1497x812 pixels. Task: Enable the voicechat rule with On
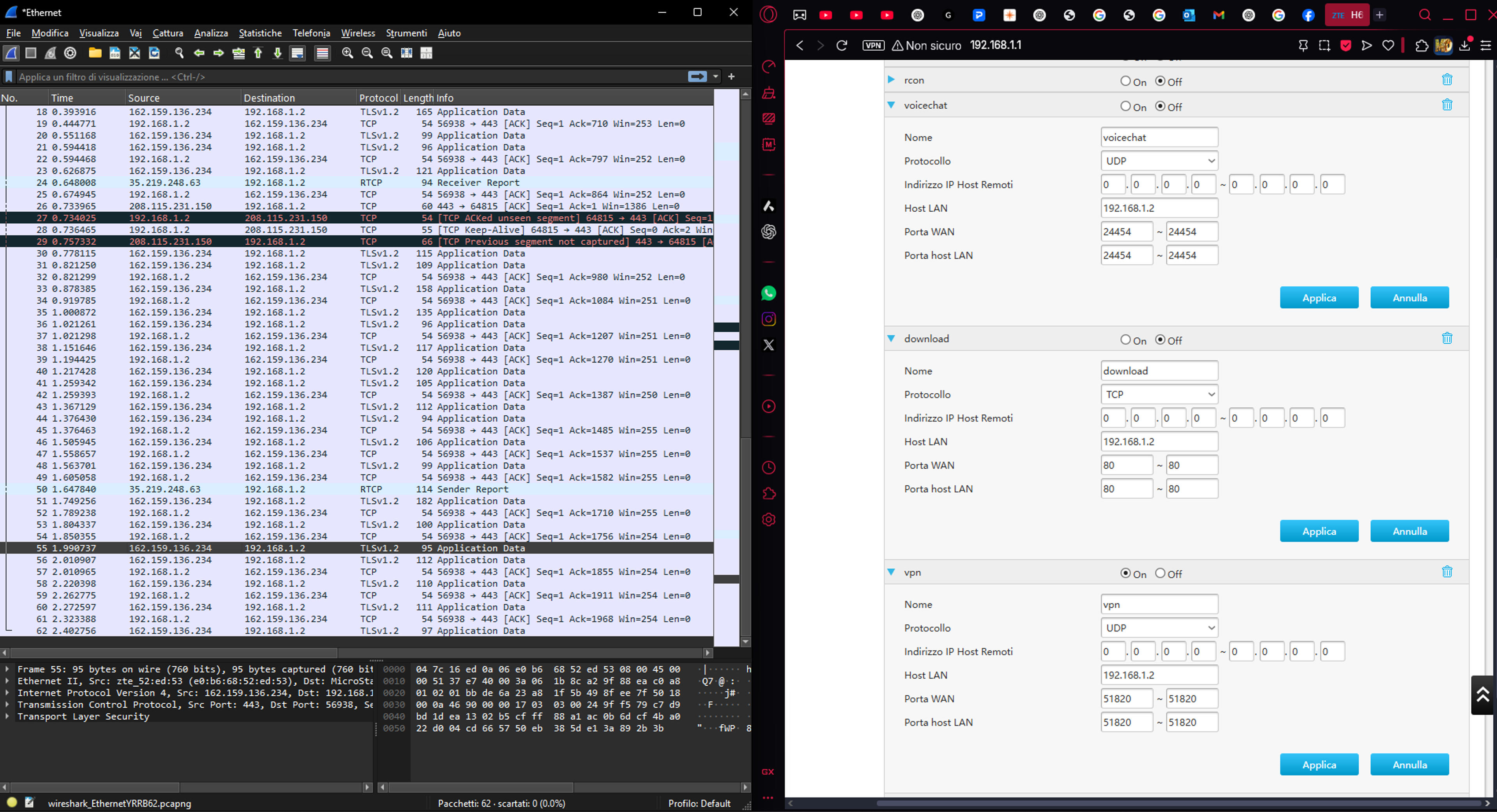(x=1125, y=106)
